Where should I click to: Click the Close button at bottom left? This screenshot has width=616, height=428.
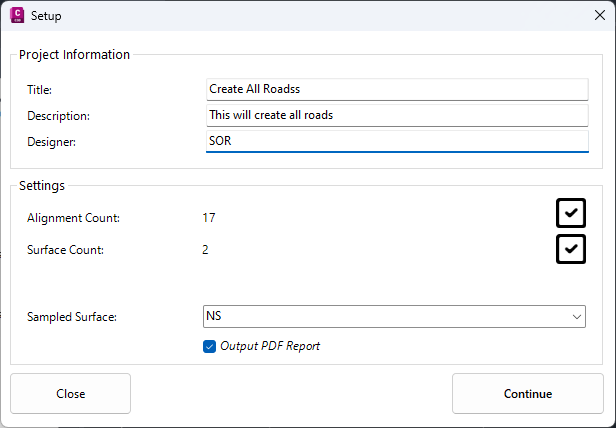click(x=70, y=393)
